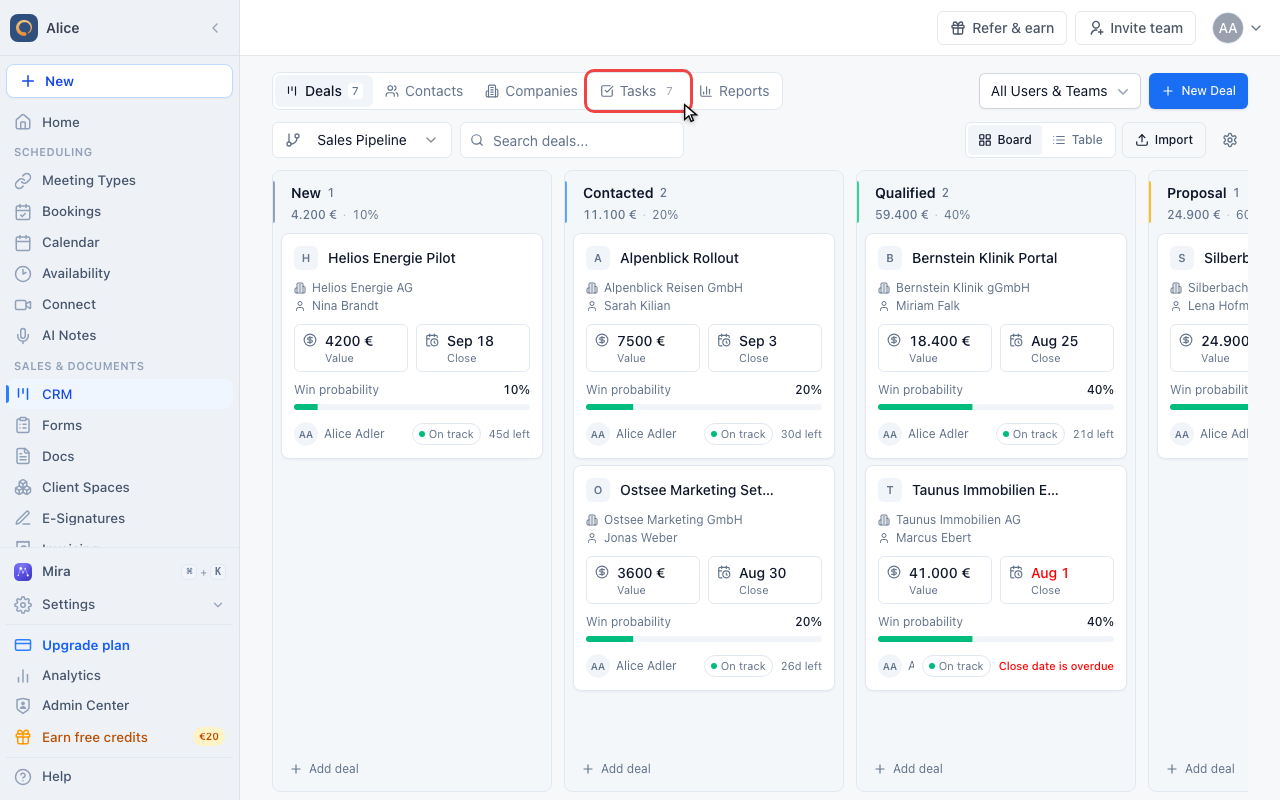Screen dimensions: 1280x800
Task: Click the Import button
Action: click(x=1164, y=140)
